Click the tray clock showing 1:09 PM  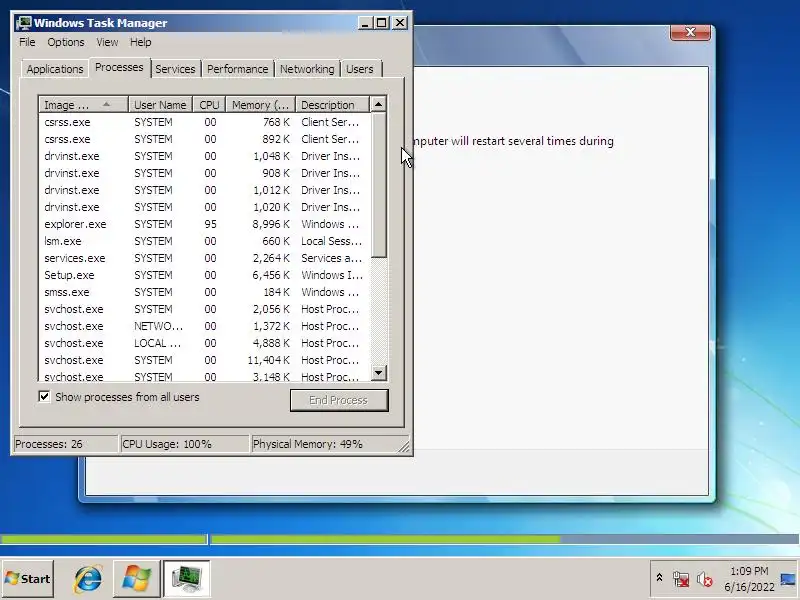749,579
